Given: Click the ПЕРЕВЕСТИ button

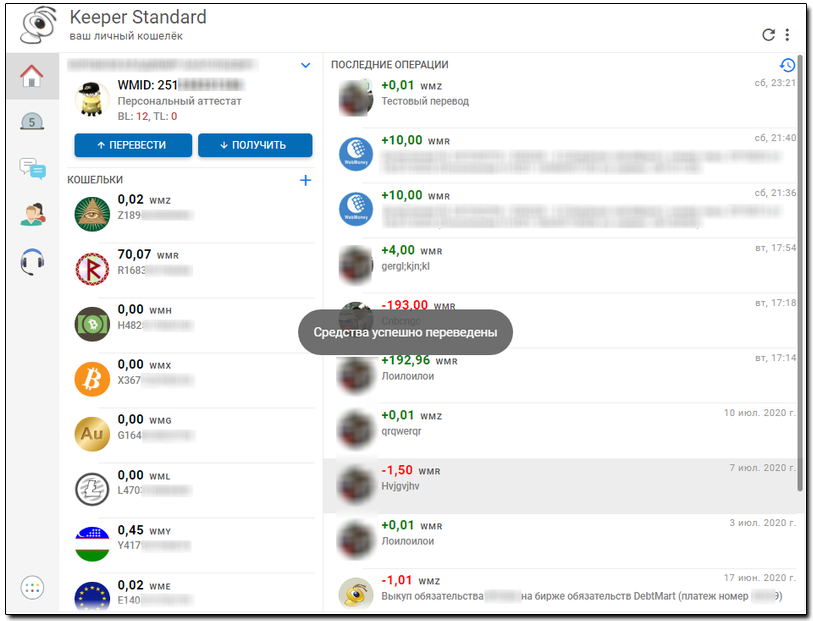Looking at the screenshot, I should (x=131, y=145).
